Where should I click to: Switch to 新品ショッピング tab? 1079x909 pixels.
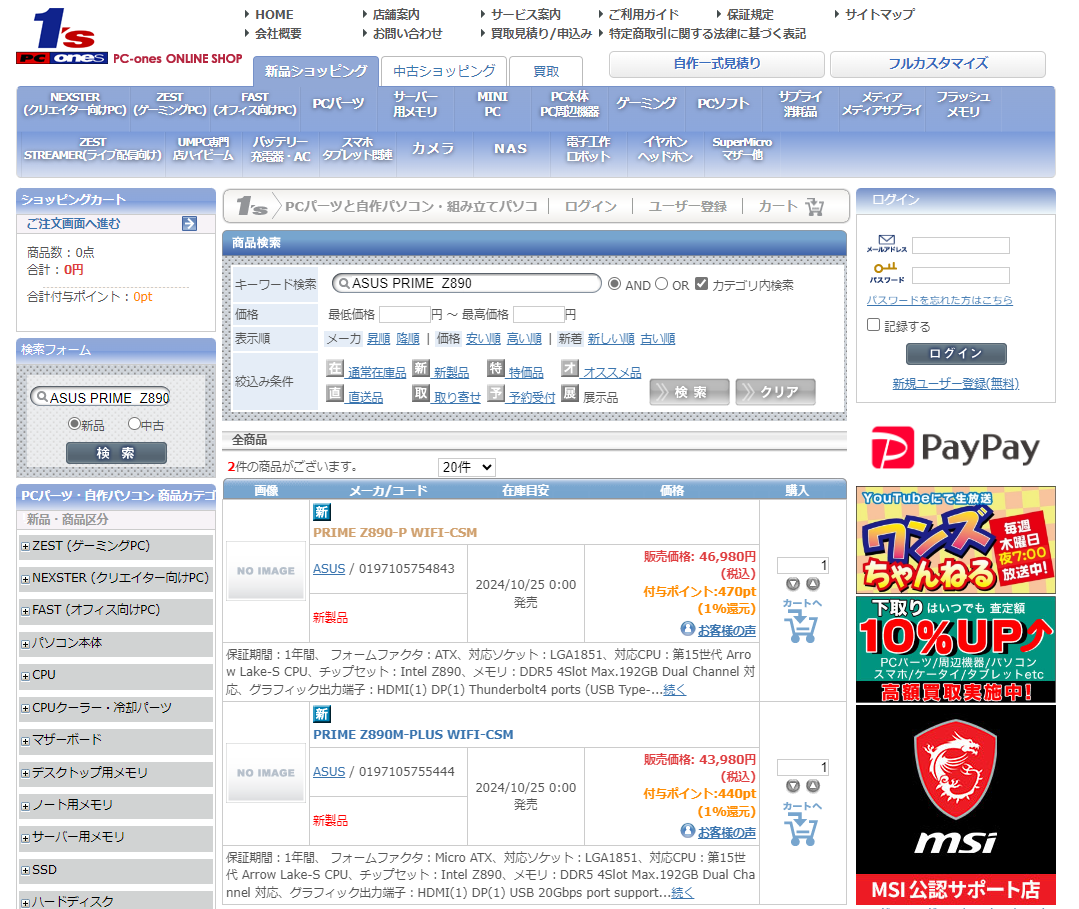click(316, 71)
